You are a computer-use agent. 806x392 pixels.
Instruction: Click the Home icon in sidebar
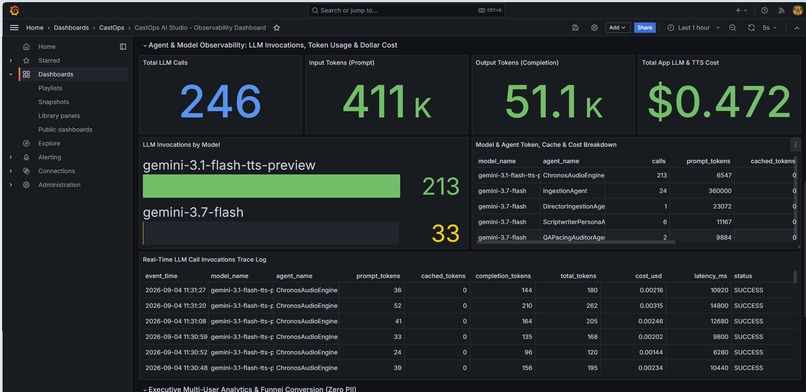tap(26, 47)
